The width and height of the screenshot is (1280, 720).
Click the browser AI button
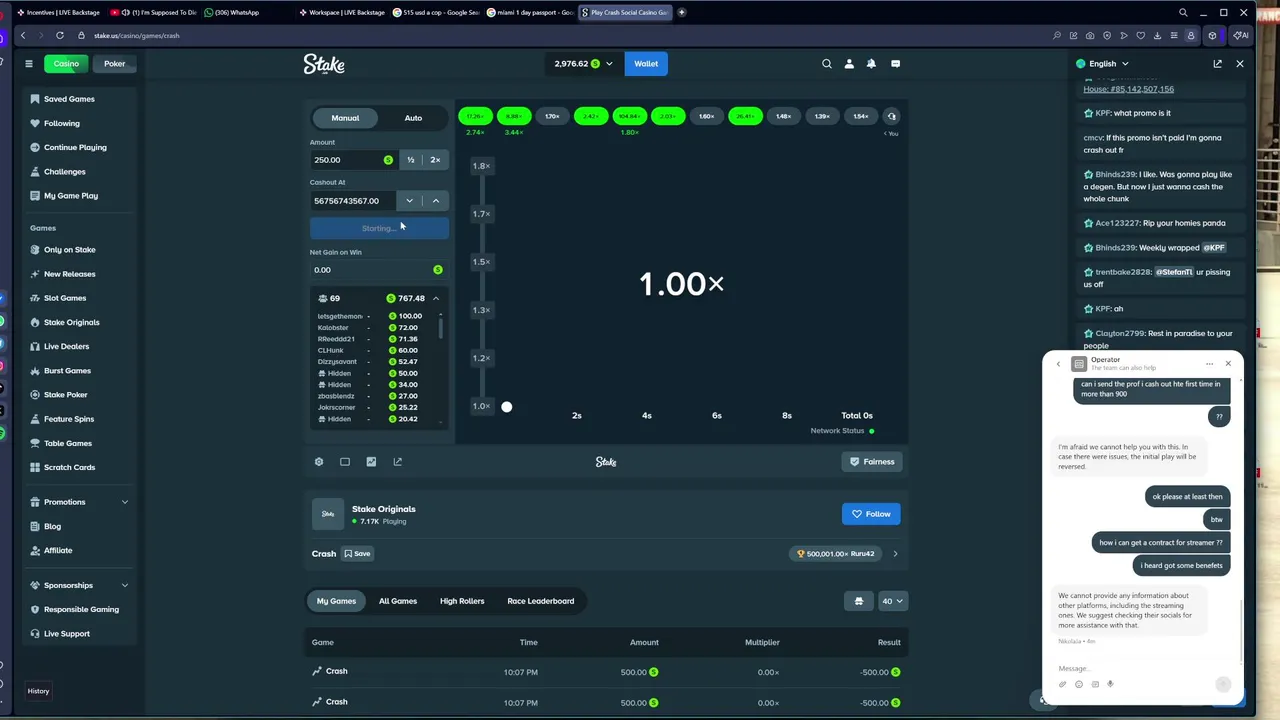[x=1241, y=35]
